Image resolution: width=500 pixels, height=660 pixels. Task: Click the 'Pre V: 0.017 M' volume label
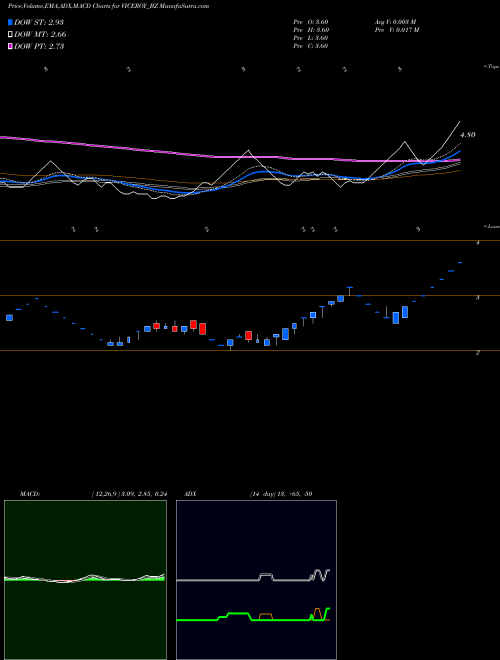(396, 30)
